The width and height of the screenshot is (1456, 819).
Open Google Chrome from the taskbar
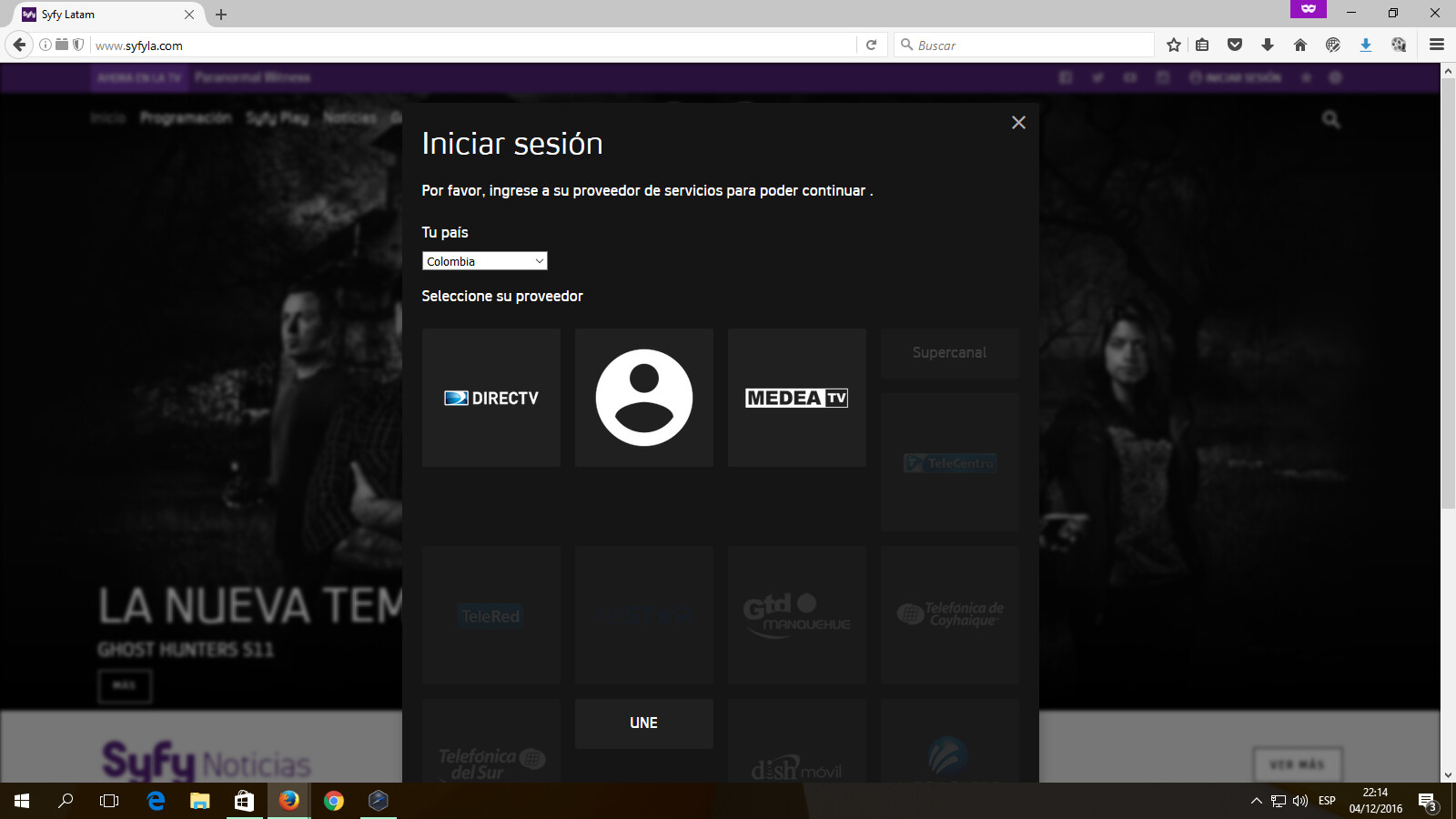tap(334, 801)
